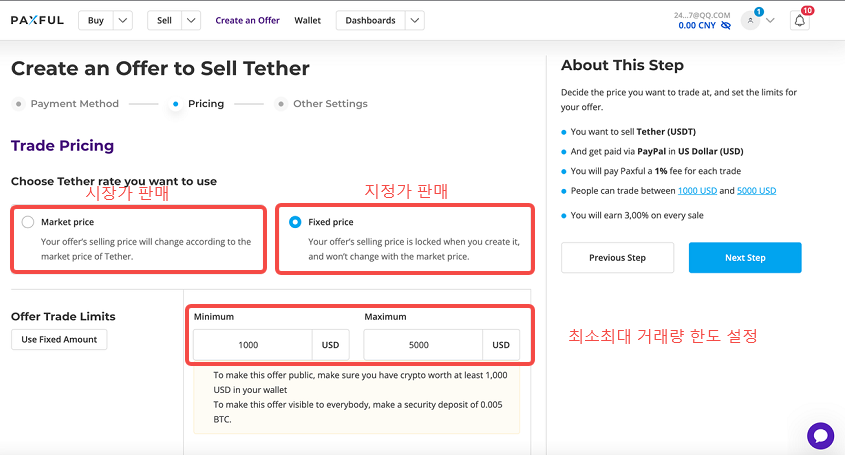Expand the Buy dropdown arrow
845x455 pixels.
[123, 20]
